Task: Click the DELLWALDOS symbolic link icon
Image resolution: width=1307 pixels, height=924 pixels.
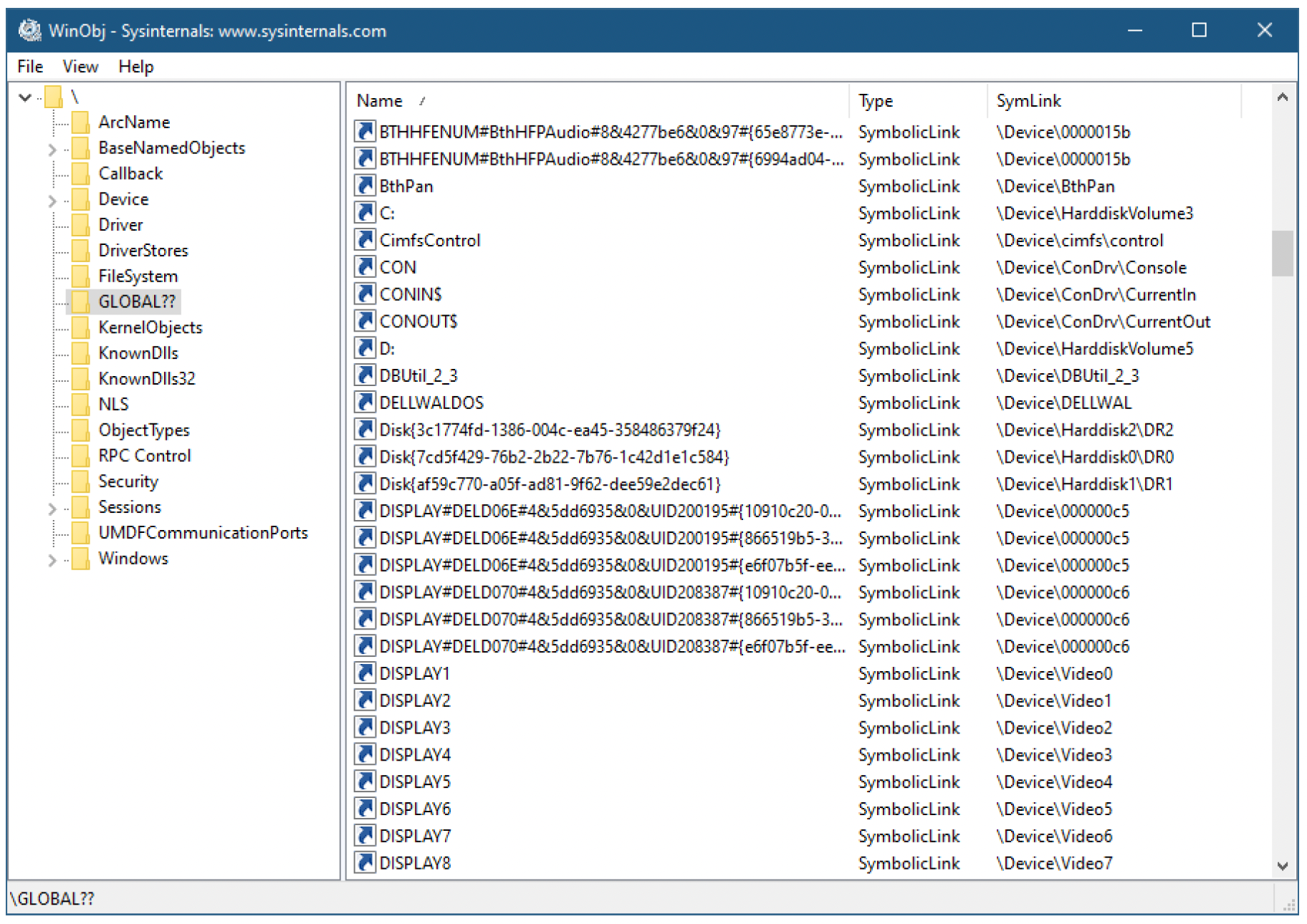Action: (x=365, y=403)
